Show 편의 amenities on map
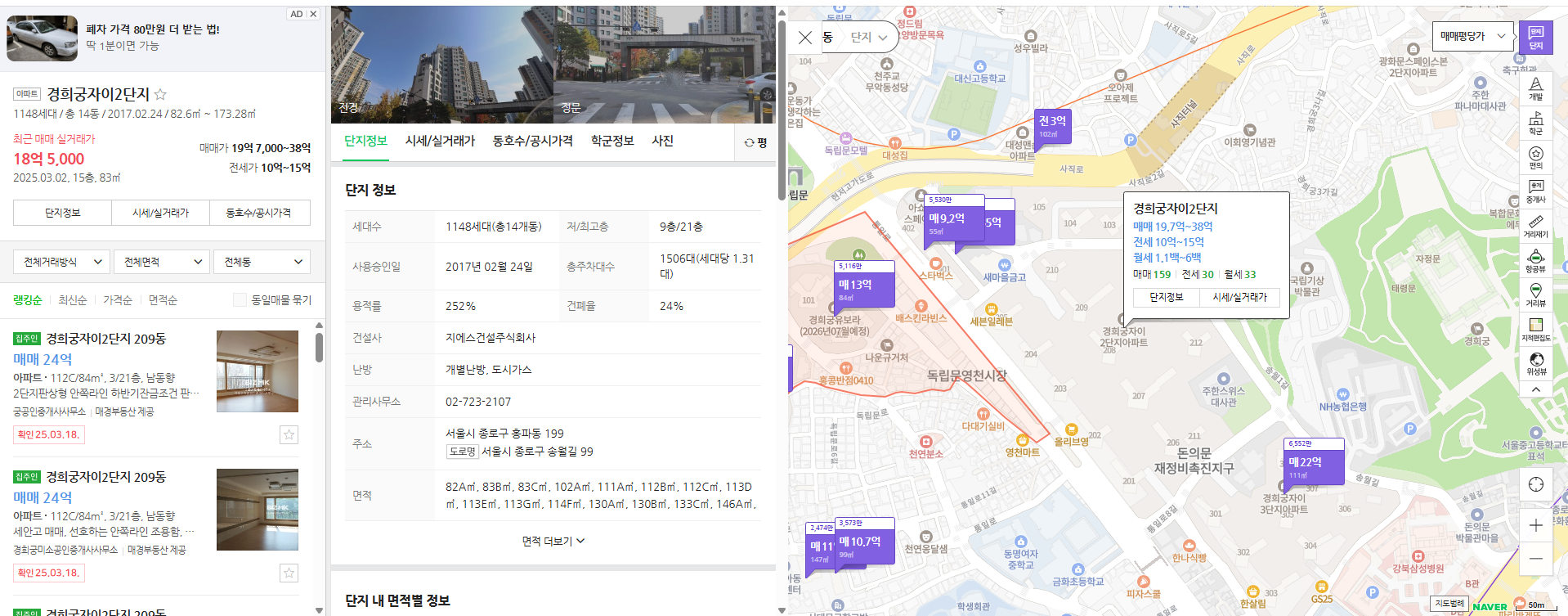This screenshot has height=616, width=1568. pos(1535,158)
